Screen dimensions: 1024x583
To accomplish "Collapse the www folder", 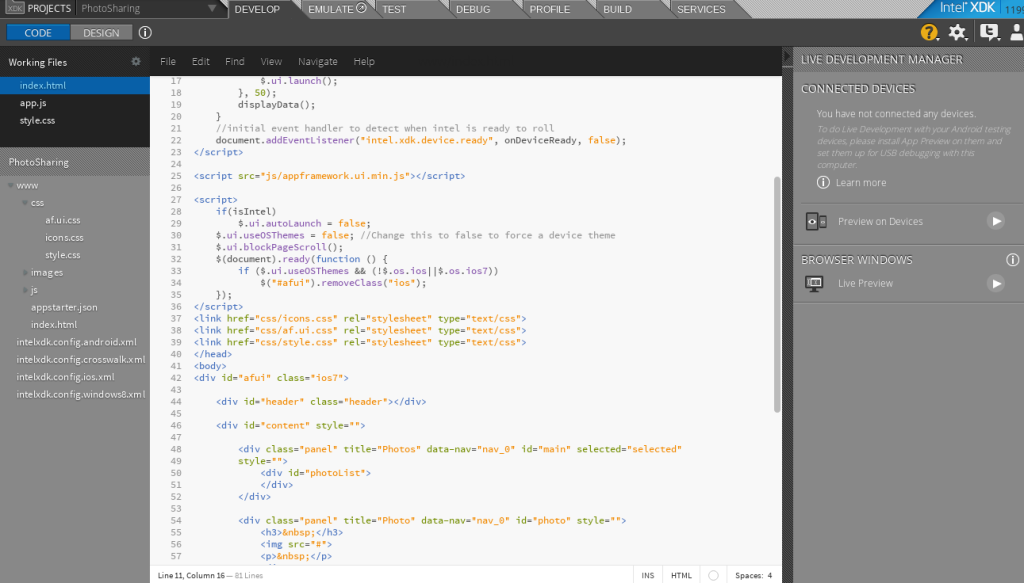I will click(12, 185).
